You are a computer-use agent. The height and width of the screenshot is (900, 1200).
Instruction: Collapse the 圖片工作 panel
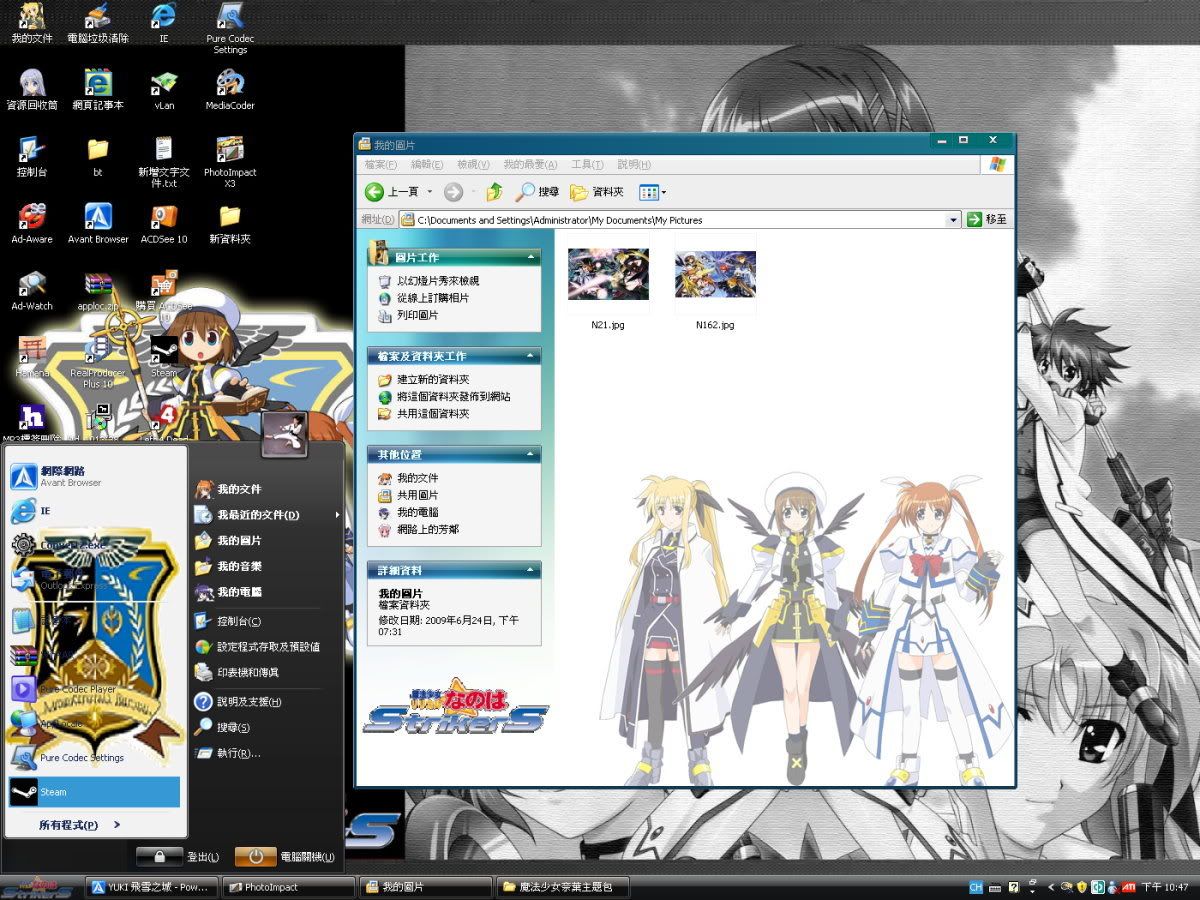[x=530, y=257]
